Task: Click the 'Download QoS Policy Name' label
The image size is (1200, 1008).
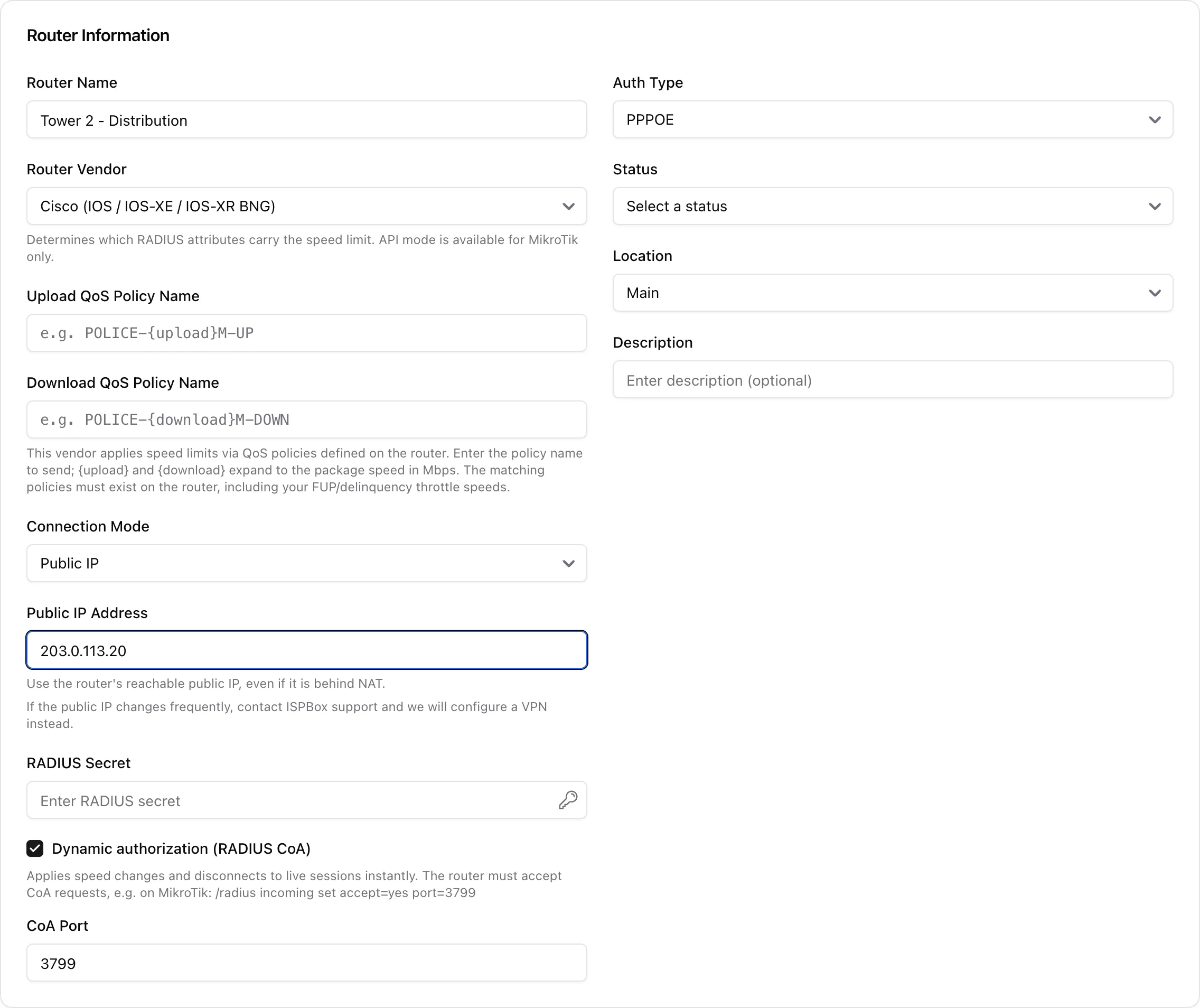Action: click(123, 383)
